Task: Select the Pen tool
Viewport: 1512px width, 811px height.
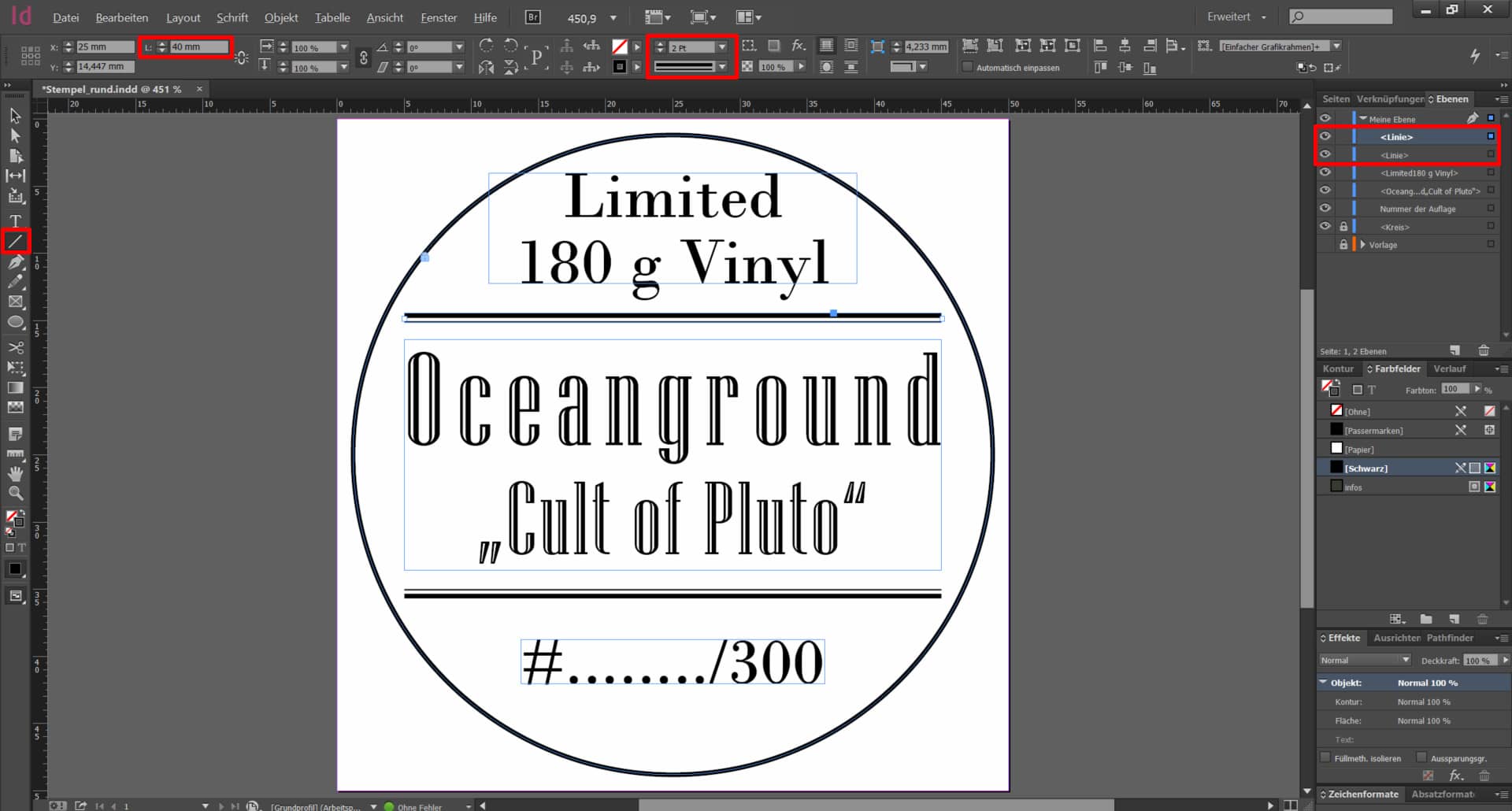Action: (16, 263)
